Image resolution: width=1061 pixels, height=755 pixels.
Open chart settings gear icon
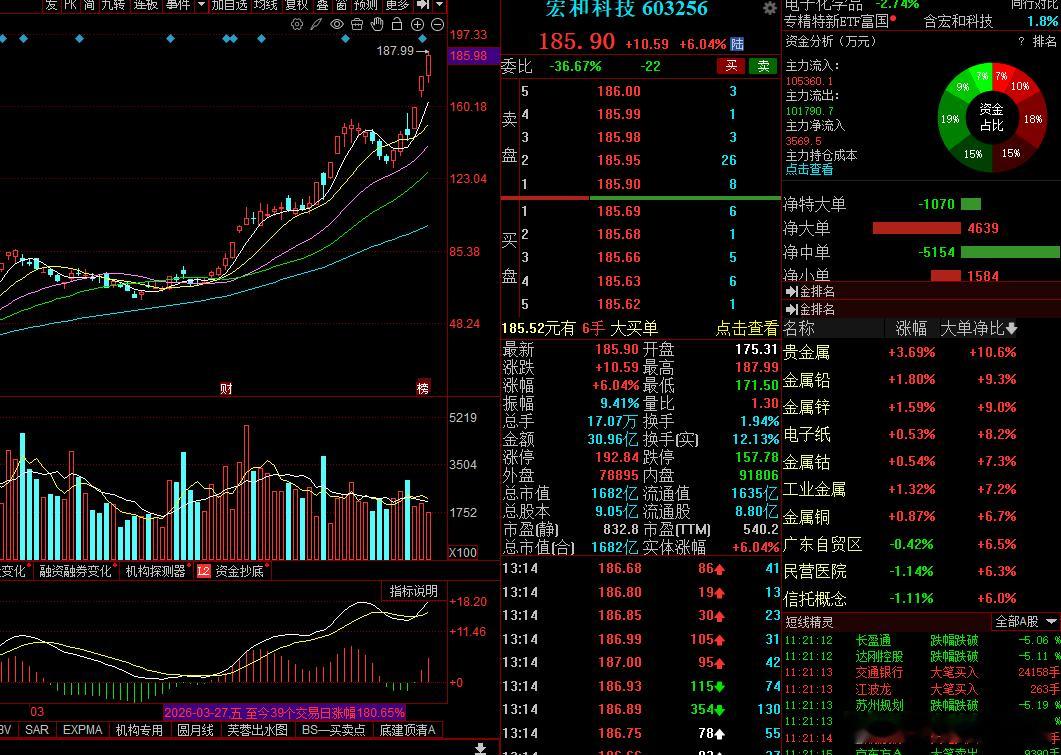tap(297, 25)
